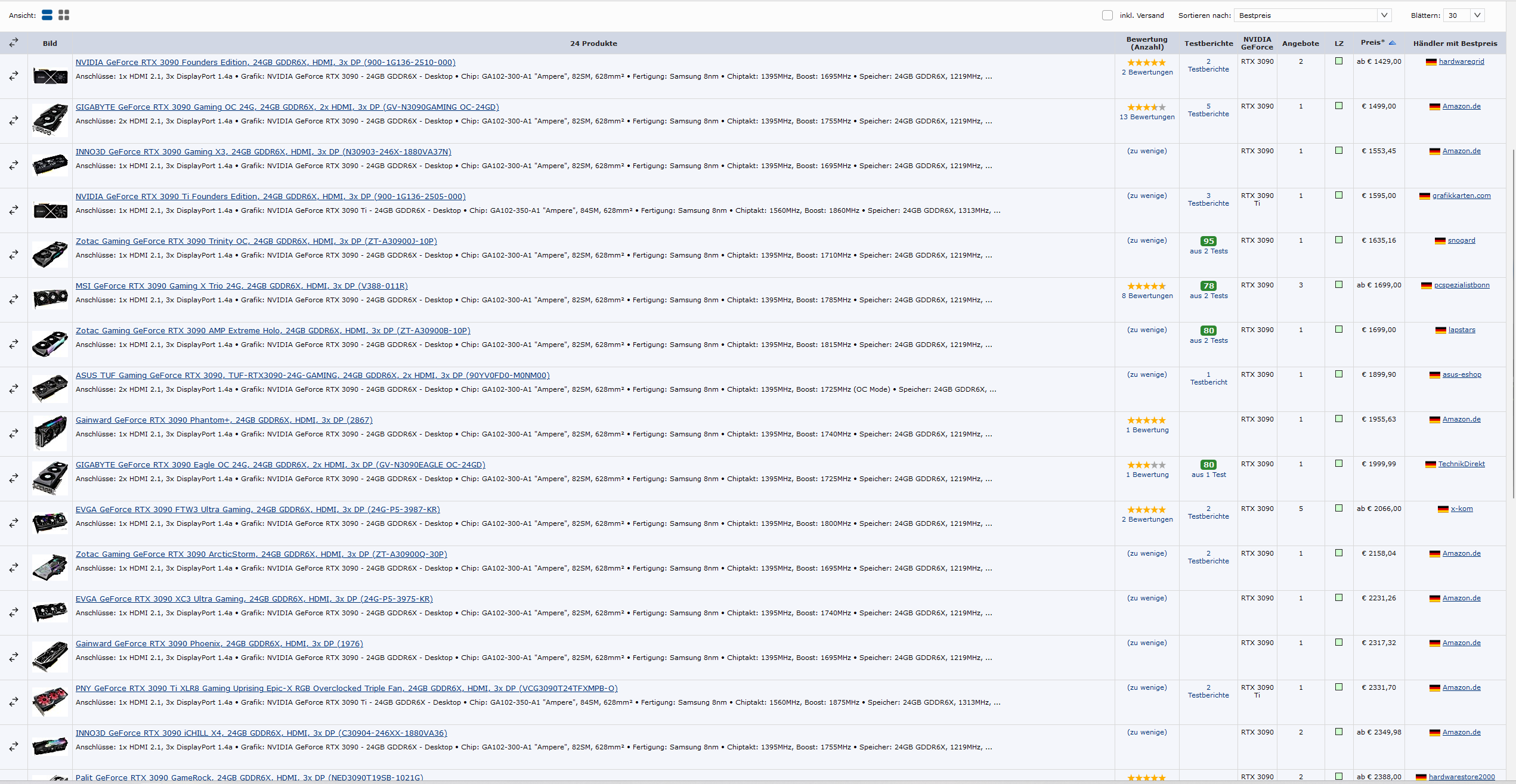1516x784 pixels.
Task: Click the five-star rating of Founders Edition
Action: tap(1146, 63)
